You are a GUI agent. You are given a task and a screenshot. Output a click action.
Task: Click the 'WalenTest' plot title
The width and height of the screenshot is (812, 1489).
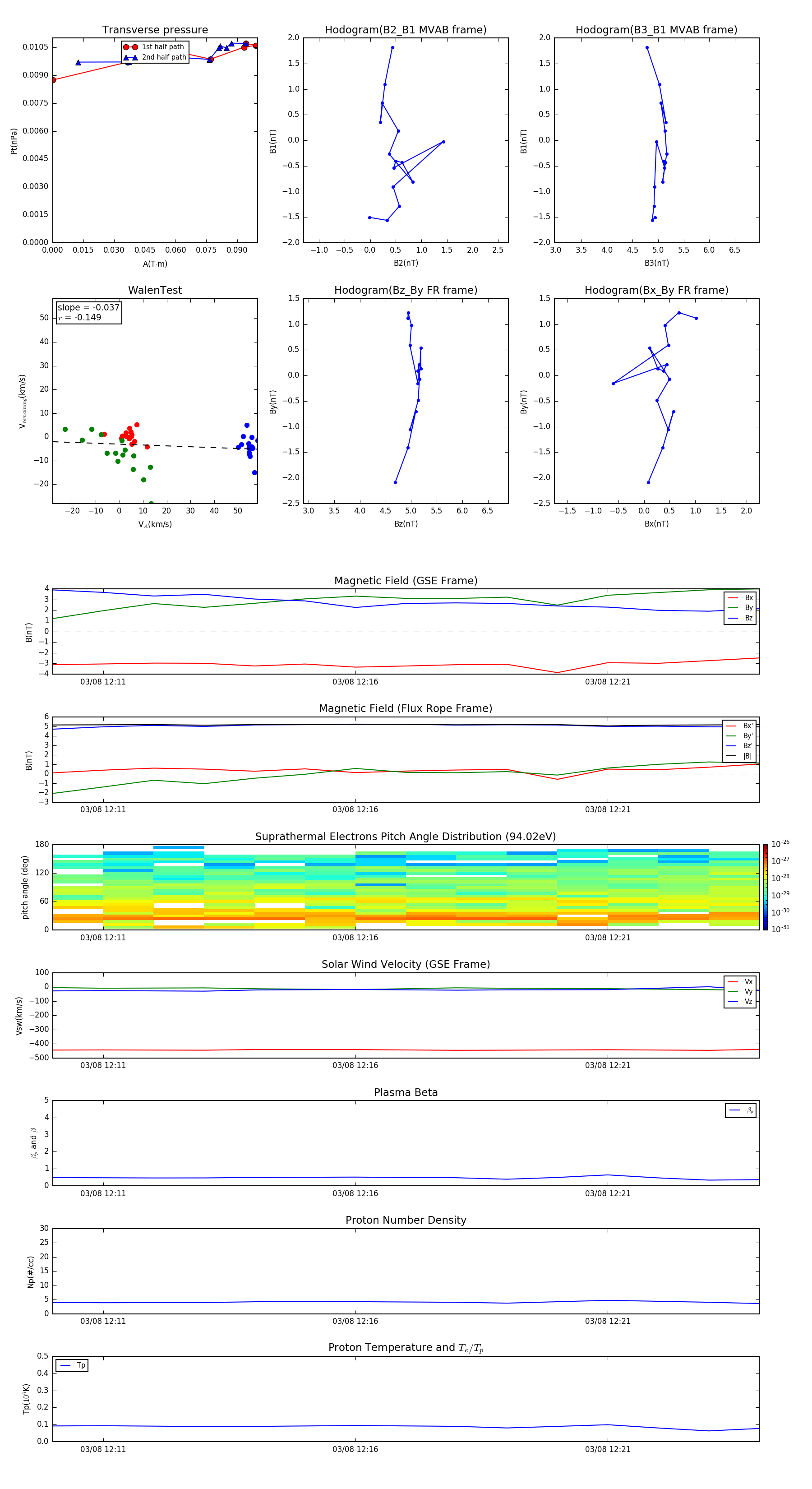pyautogui.click(x=155, y=290)
